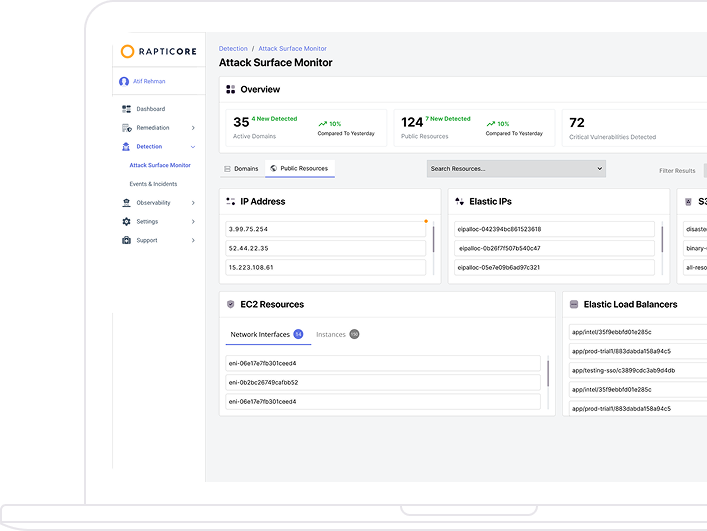
Task: Click the Atif Rehman user avatar
Action: click(124, 82)
